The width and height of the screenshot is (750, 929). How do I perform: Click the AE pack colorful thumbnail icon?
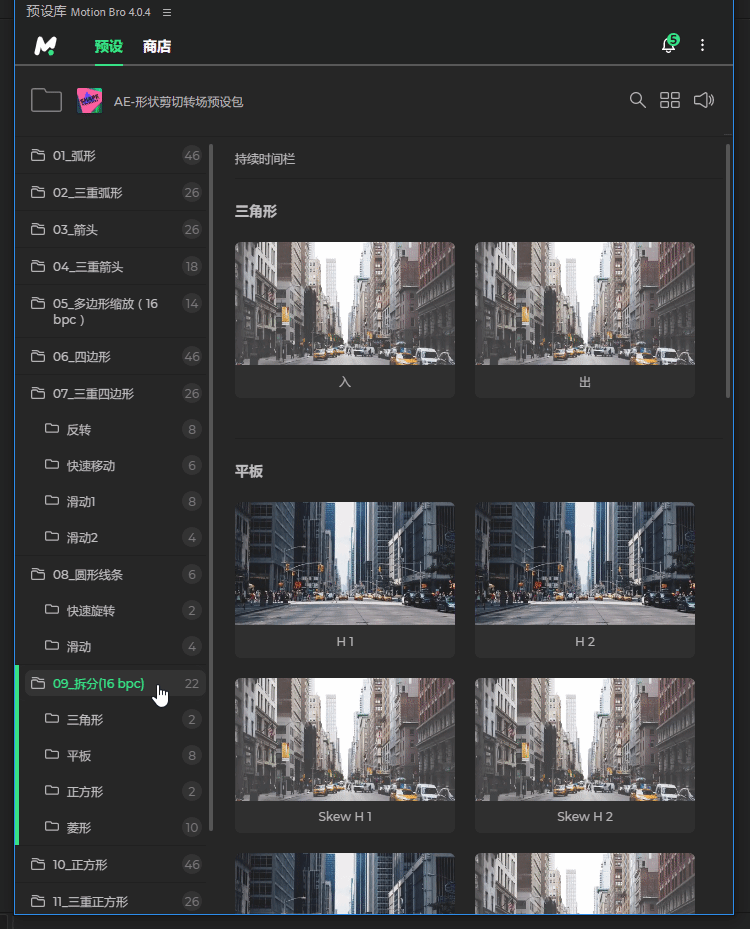(89, 101)
